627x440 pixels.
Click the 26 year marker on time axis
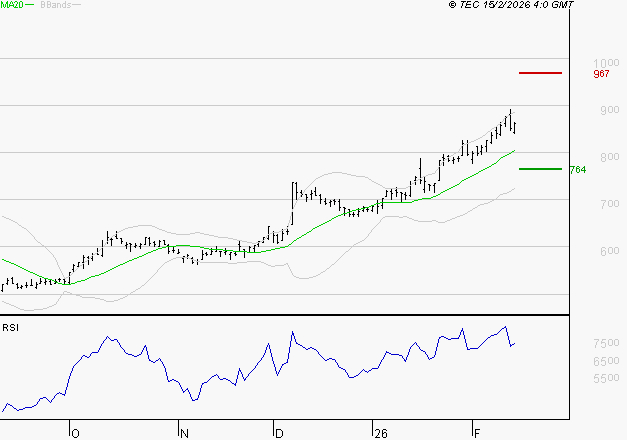(x=381, y=434)
